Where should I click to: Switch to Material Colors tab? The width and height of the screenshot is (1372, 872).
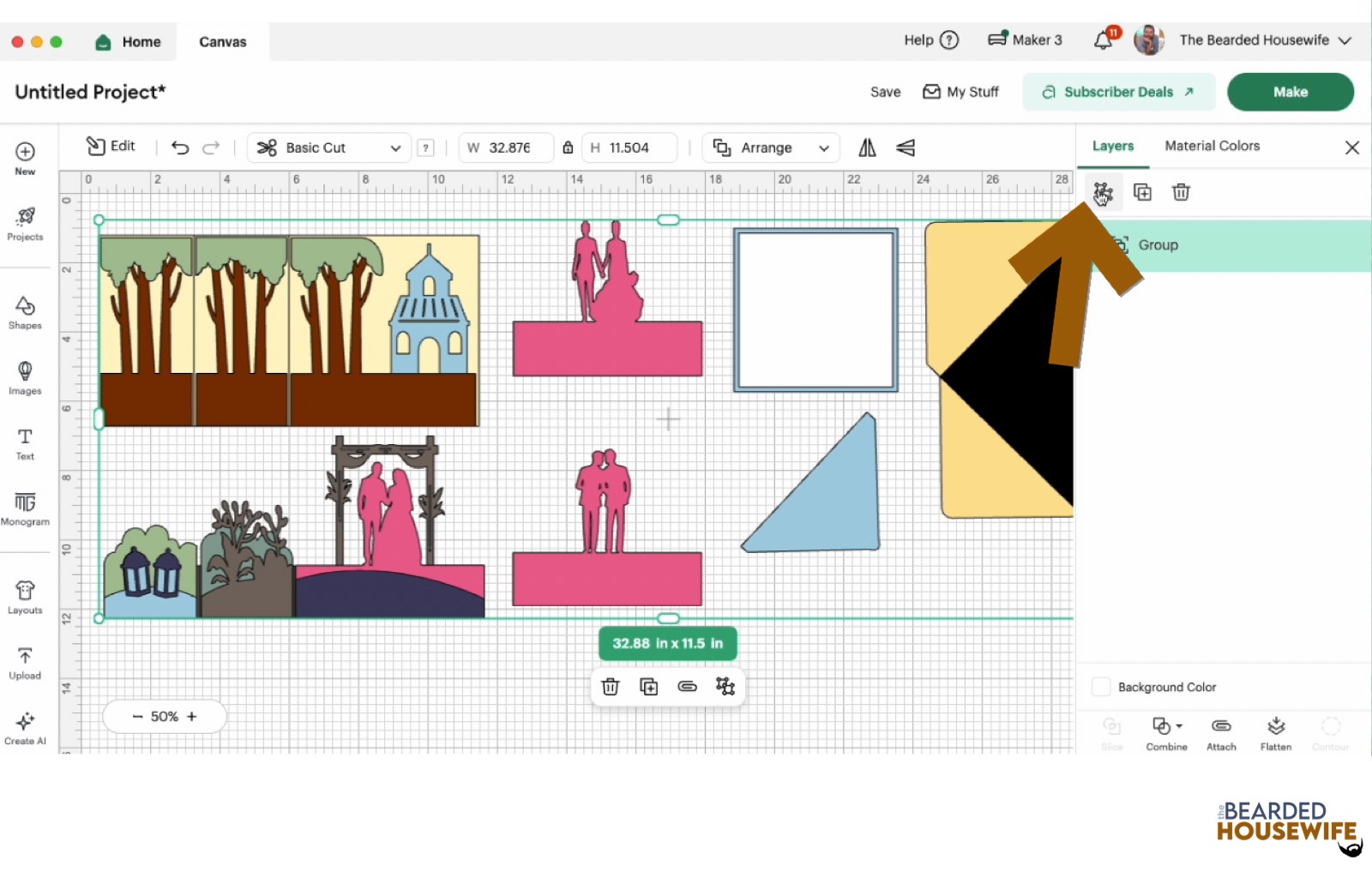(1212, 146)
